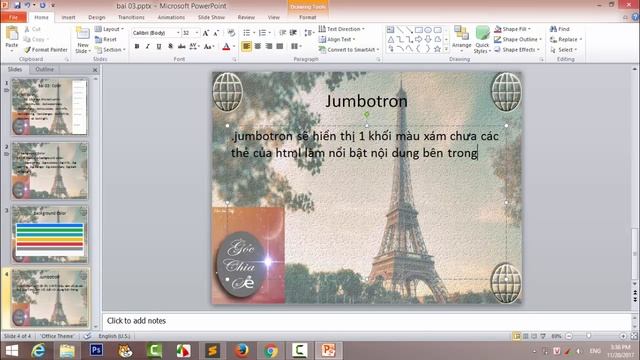Align text right
This screenshot has width=640, height=360.
pos(269,46)
